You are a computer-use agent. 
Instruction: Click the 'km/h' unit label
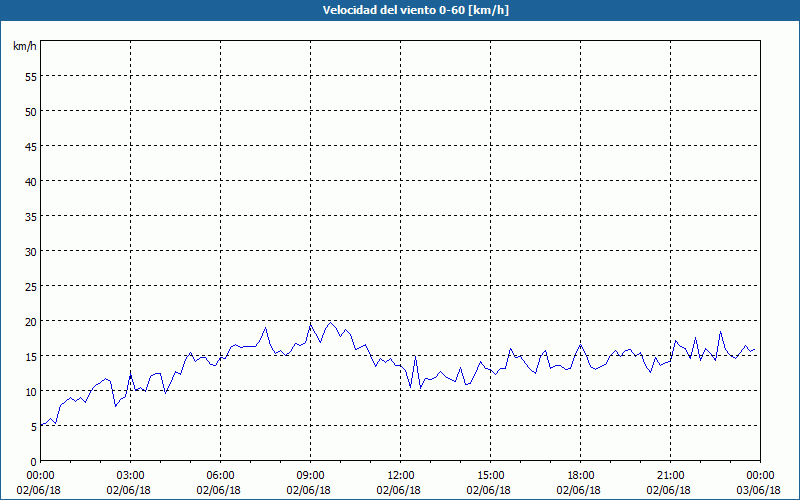click(25, 46)
